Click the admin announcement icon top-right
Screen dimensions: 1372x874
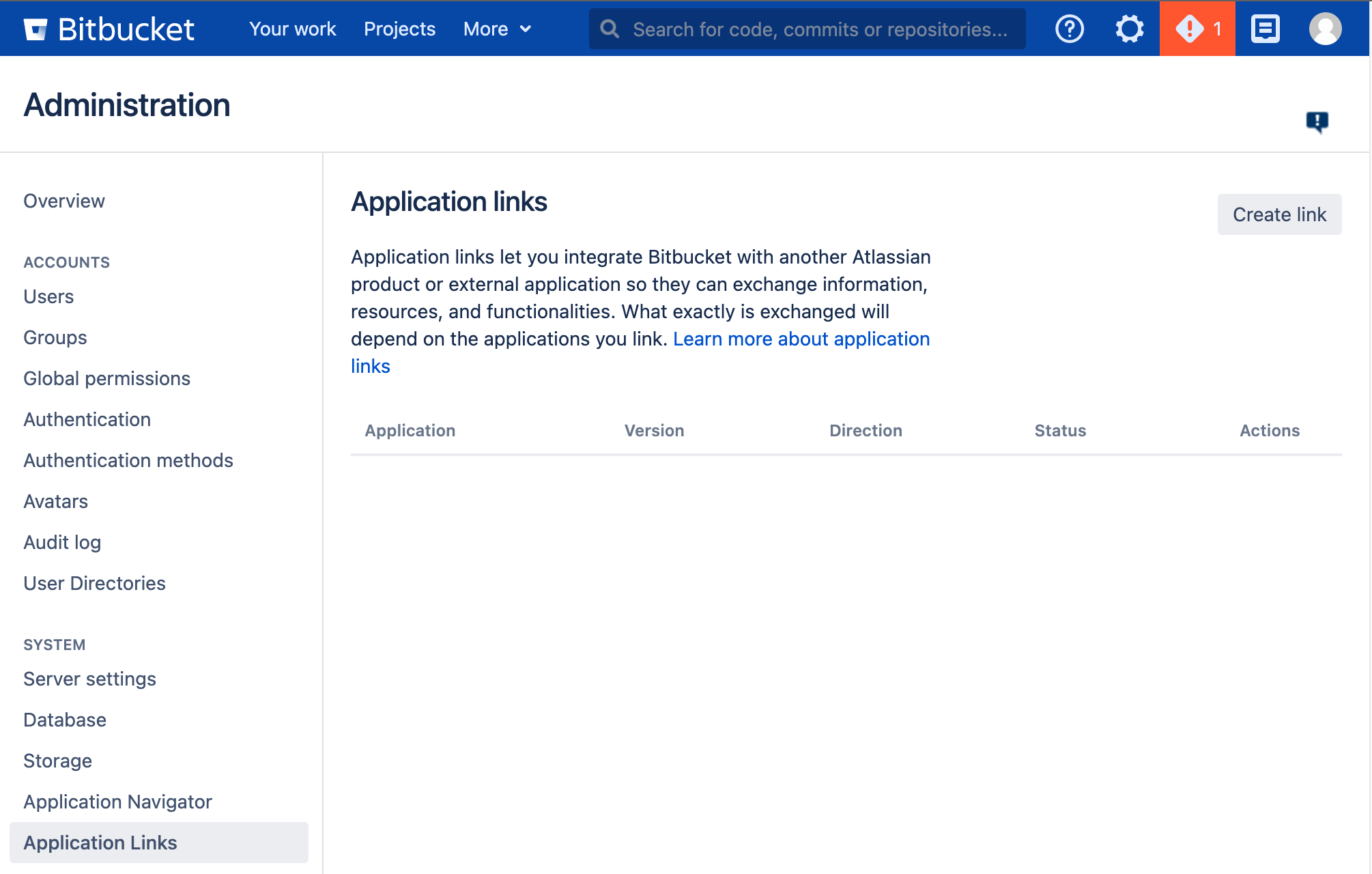[x=1196, y=28]
